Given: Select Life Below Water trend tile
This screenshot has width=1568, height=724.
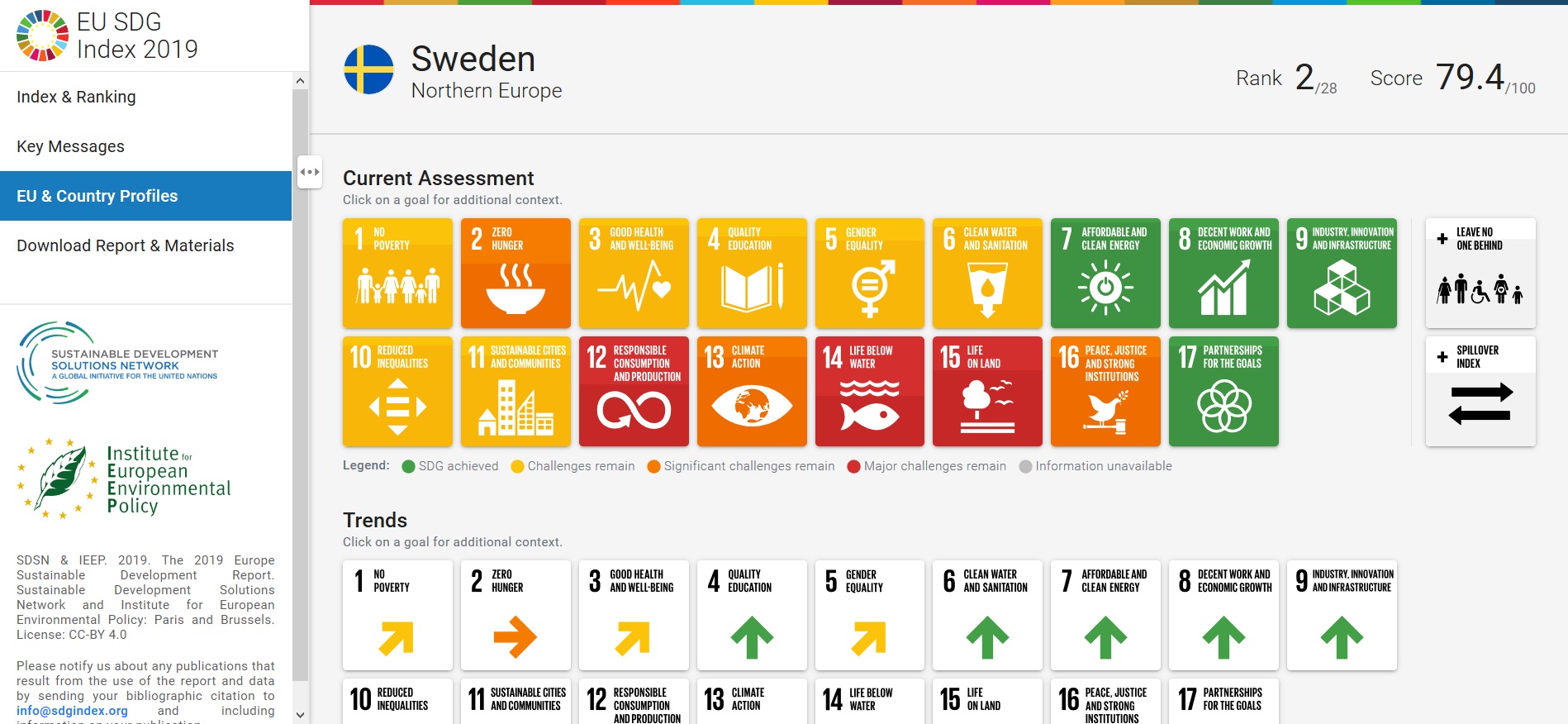Looking at the screenshot, I should tap(870, 701).
